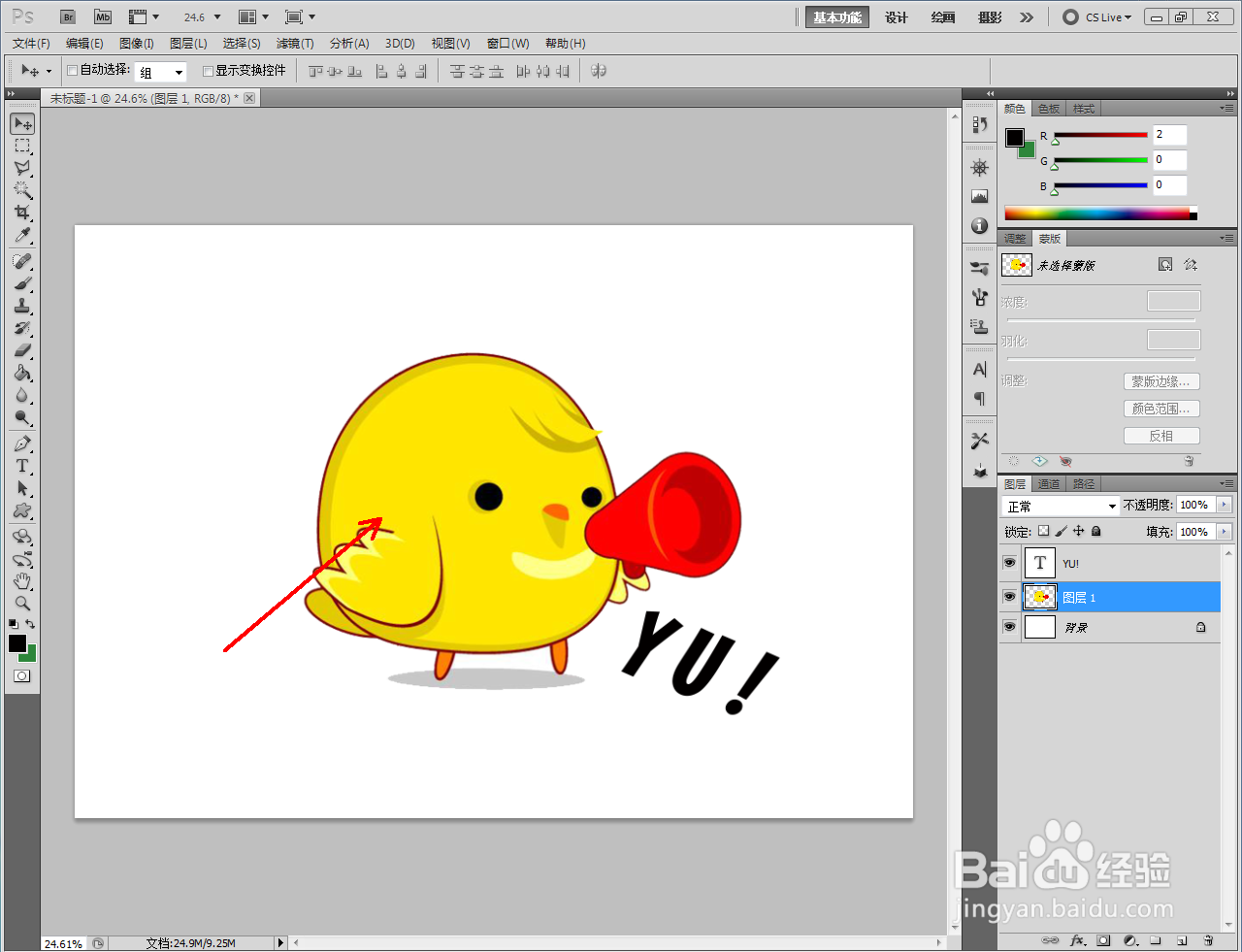The height and width of the screenshot is (952, 1242).
Task: Open the 滤镜(T) menu
Action: tap(295, 44)
